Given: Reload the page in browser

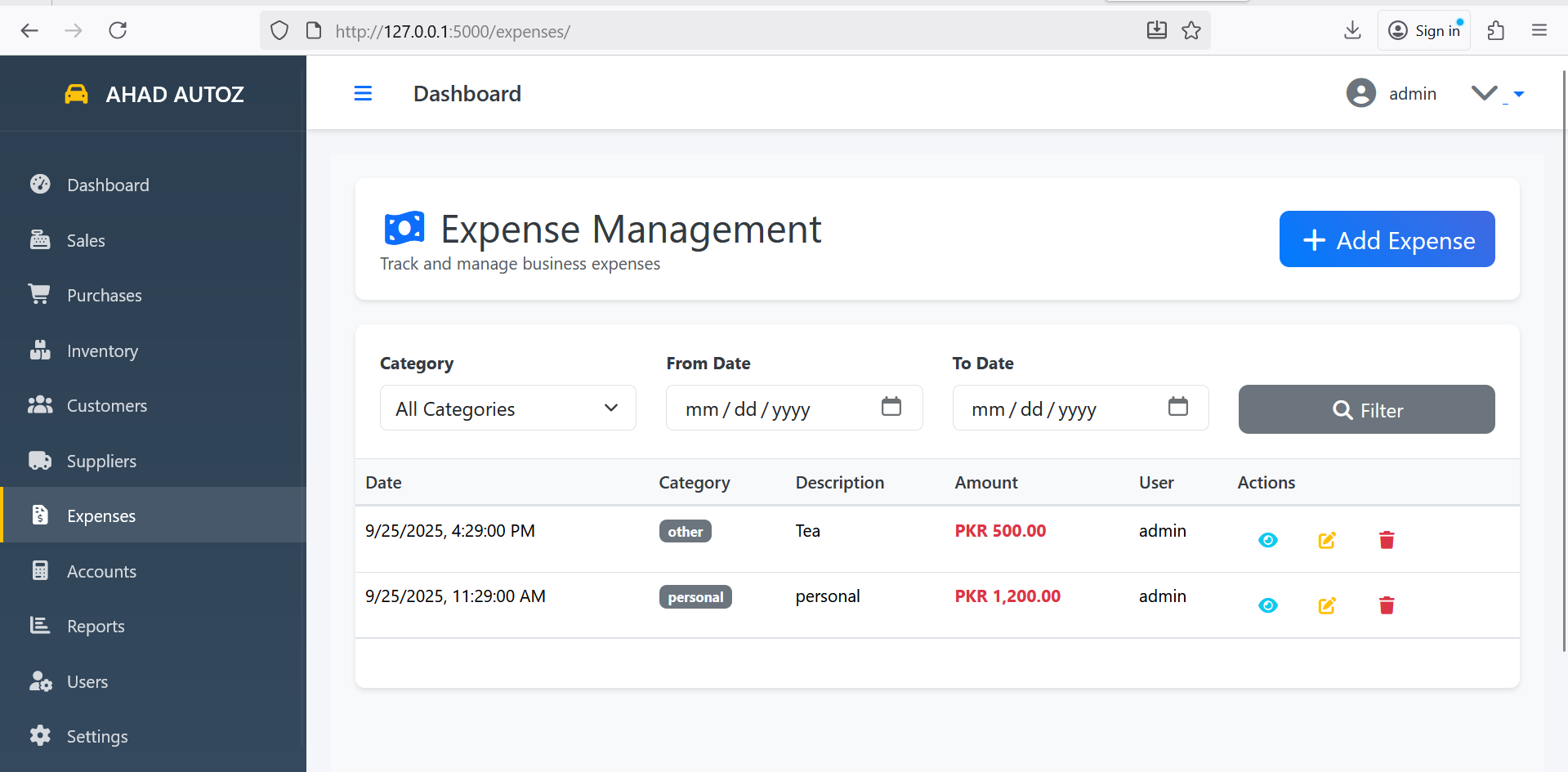Looking at the screenshot, I should click(x=118, y=31).
